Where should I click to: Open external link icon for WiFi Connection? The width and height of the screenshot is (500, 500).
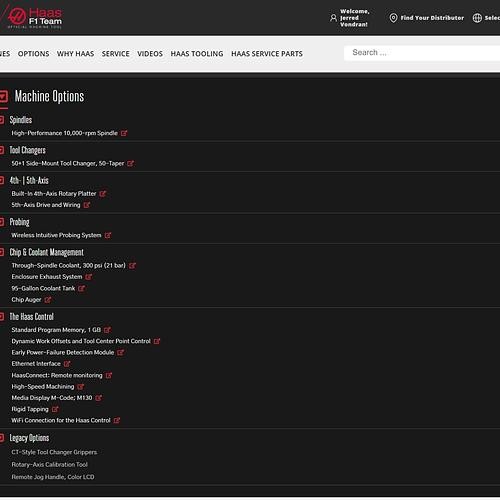tap(117, 421)
